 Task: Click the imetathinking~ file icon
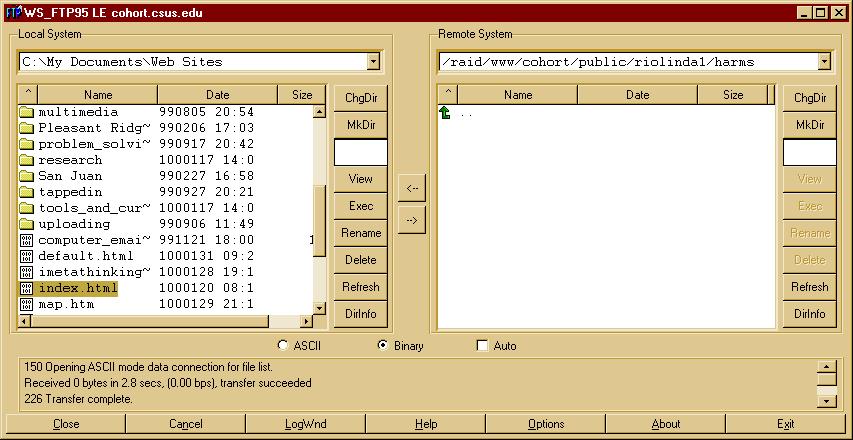(x=26, y=272)
